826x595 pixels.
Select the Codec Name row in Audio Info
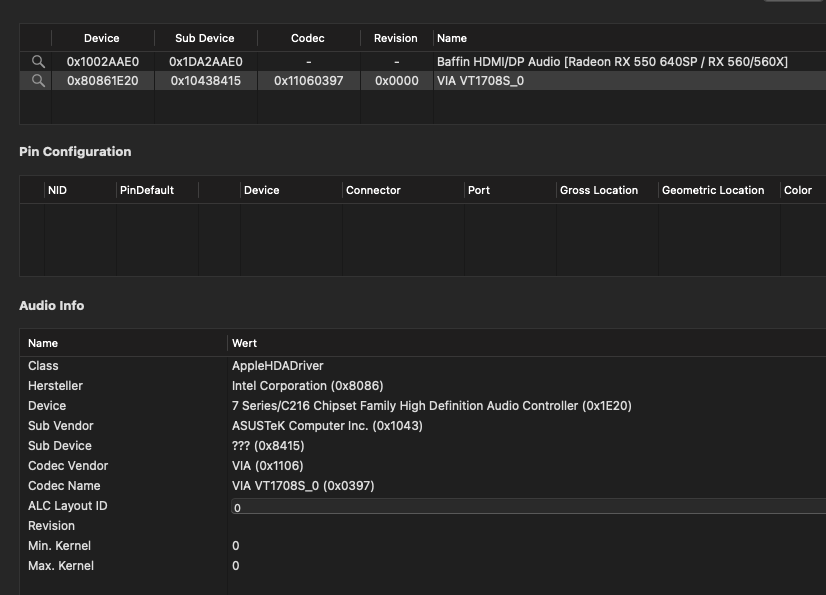[x=300, y=486]
